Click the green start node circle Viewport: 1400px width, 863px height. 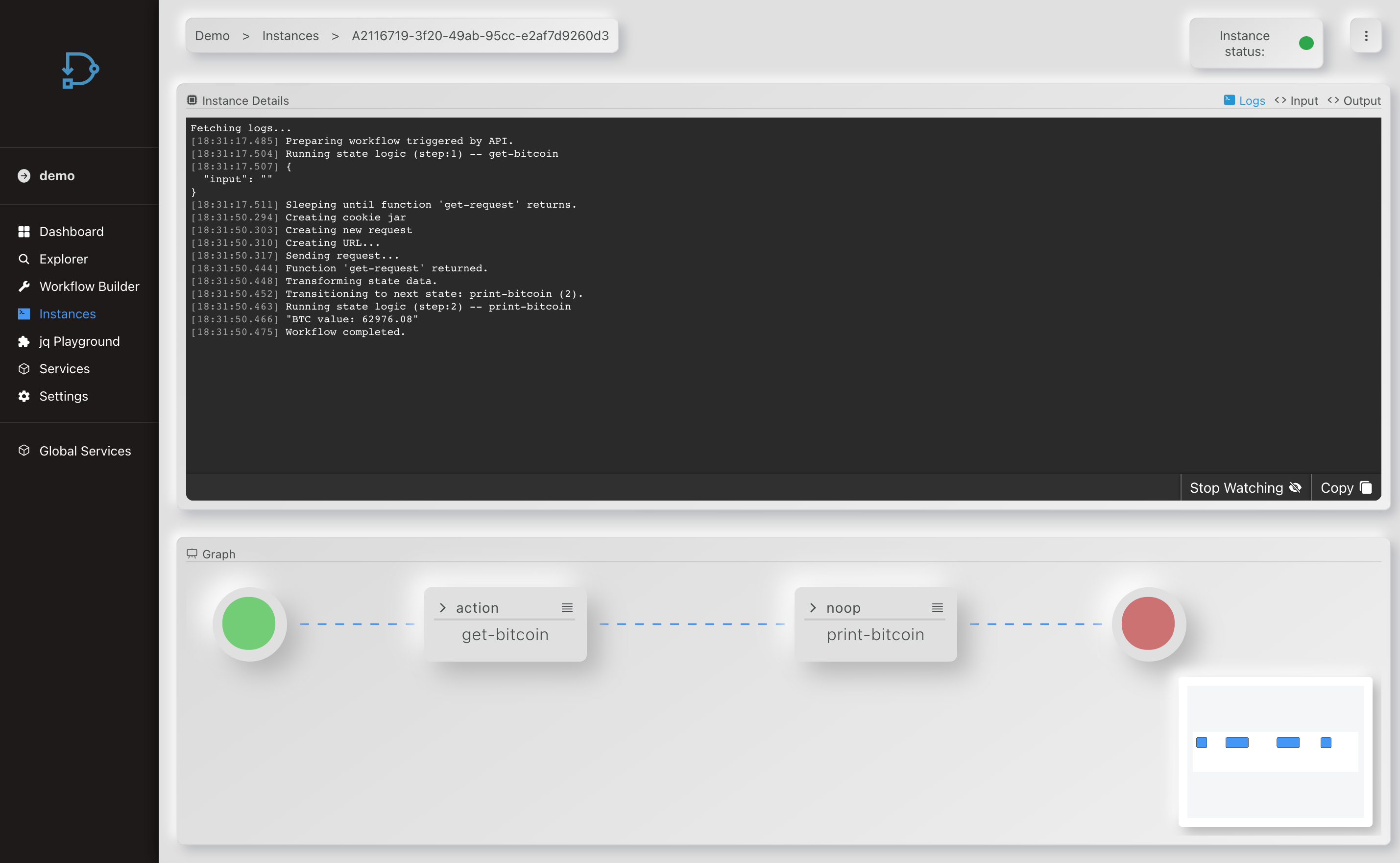coord(249,623)
